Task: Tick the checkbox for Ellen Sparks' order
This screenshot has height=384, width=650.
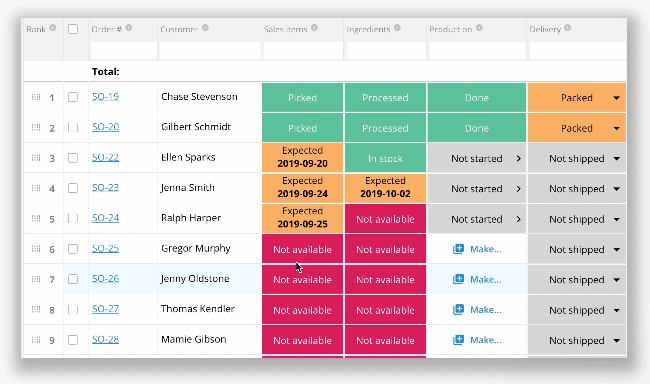Action: point(73,158)
